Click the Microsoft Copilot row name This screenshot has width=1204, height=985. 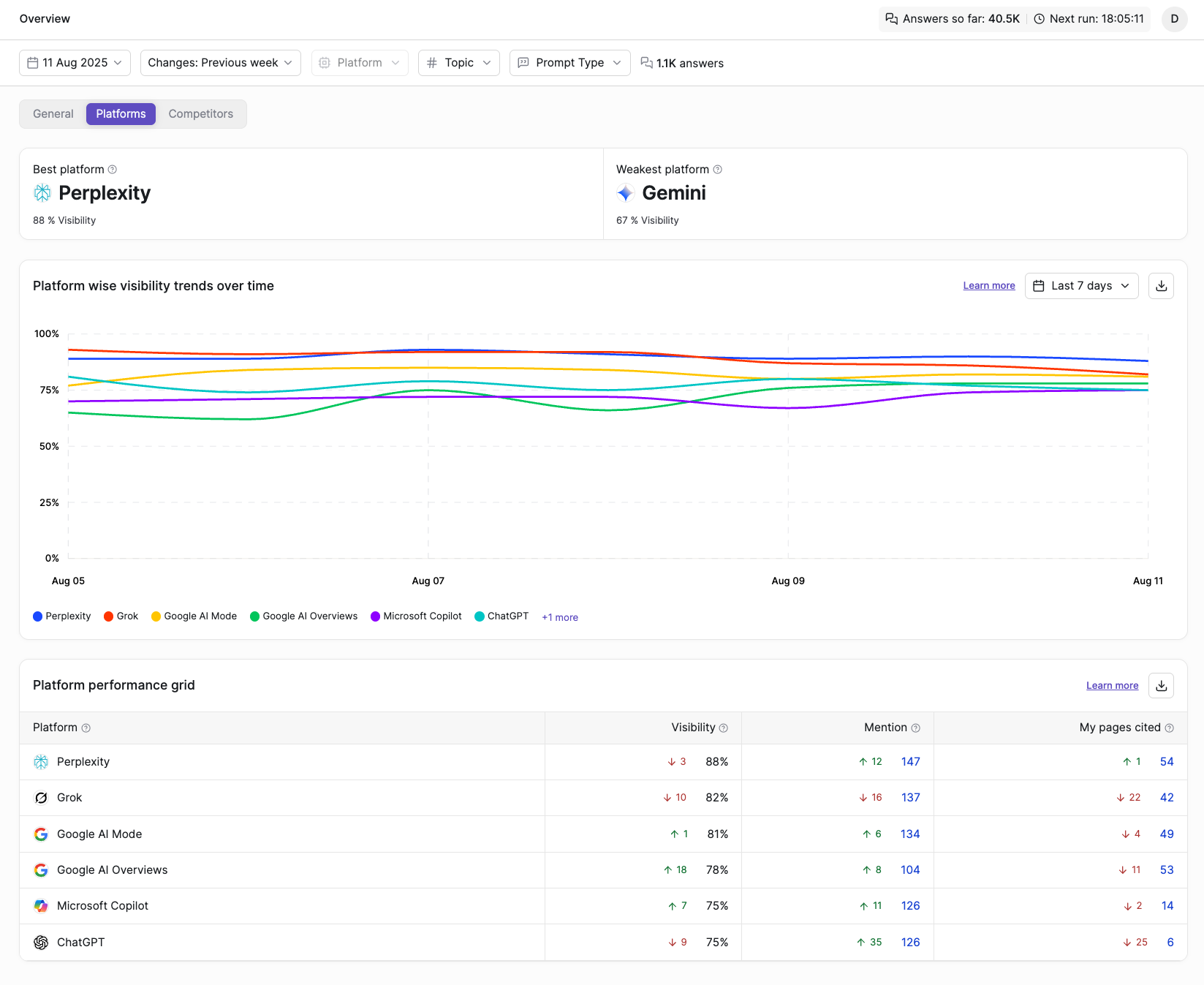click(103, 906)
